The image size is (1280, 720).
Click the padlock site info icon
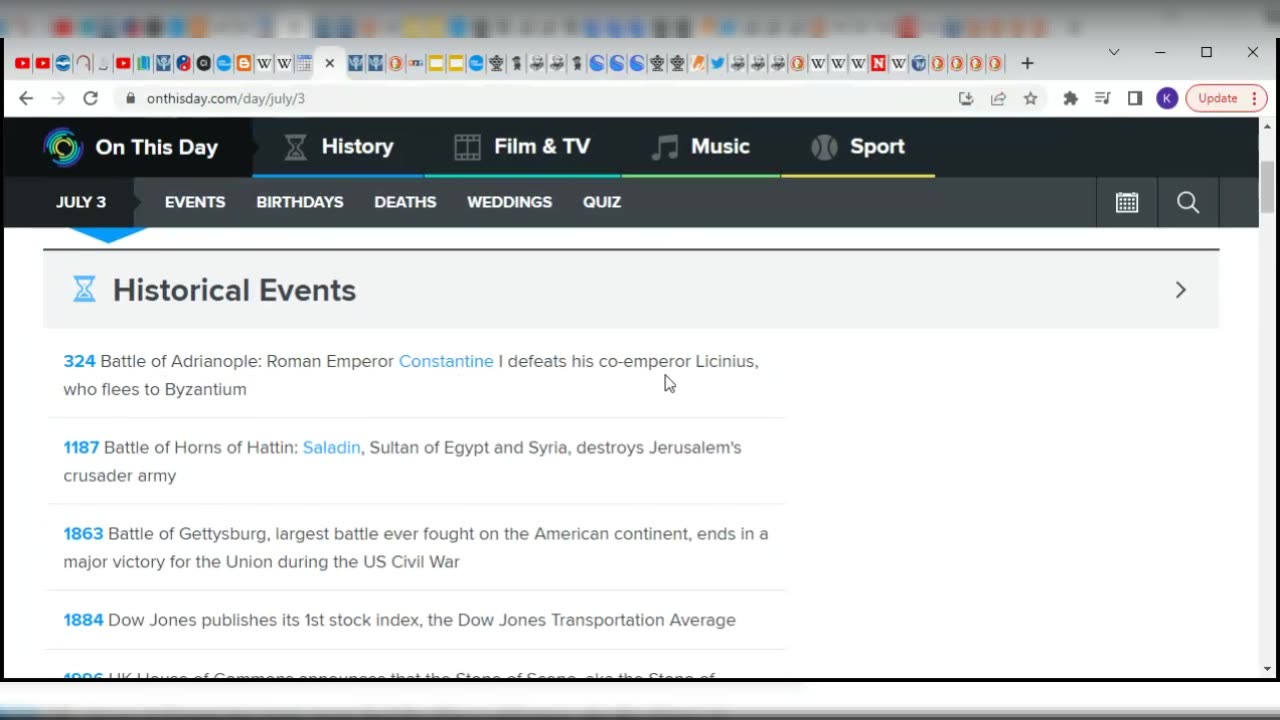(x=130, y=98)
